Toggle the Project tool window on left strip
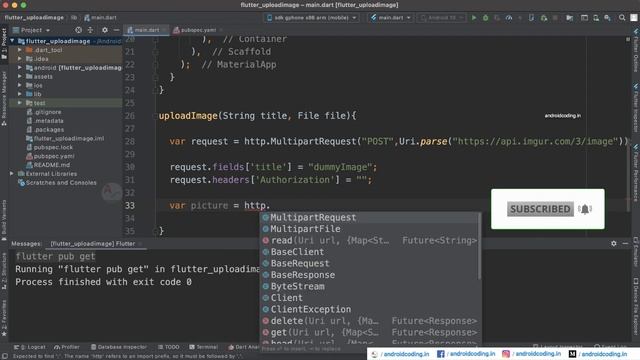Screen dimensions: 640x360 click(4, 43)
